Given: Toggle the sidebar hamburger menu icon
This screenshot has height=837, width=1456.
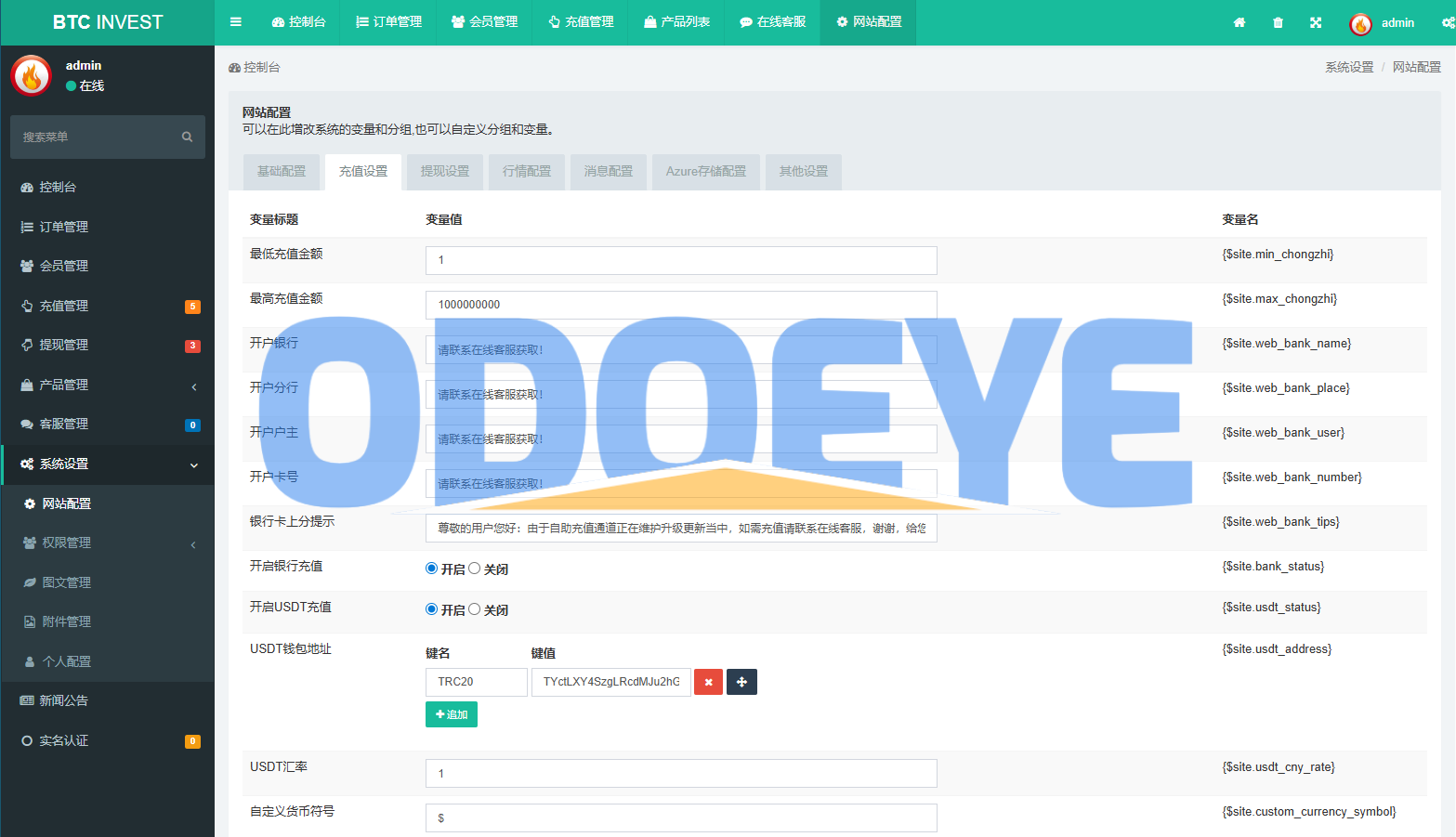Looking at the screenshot, I should click(236, 22).
